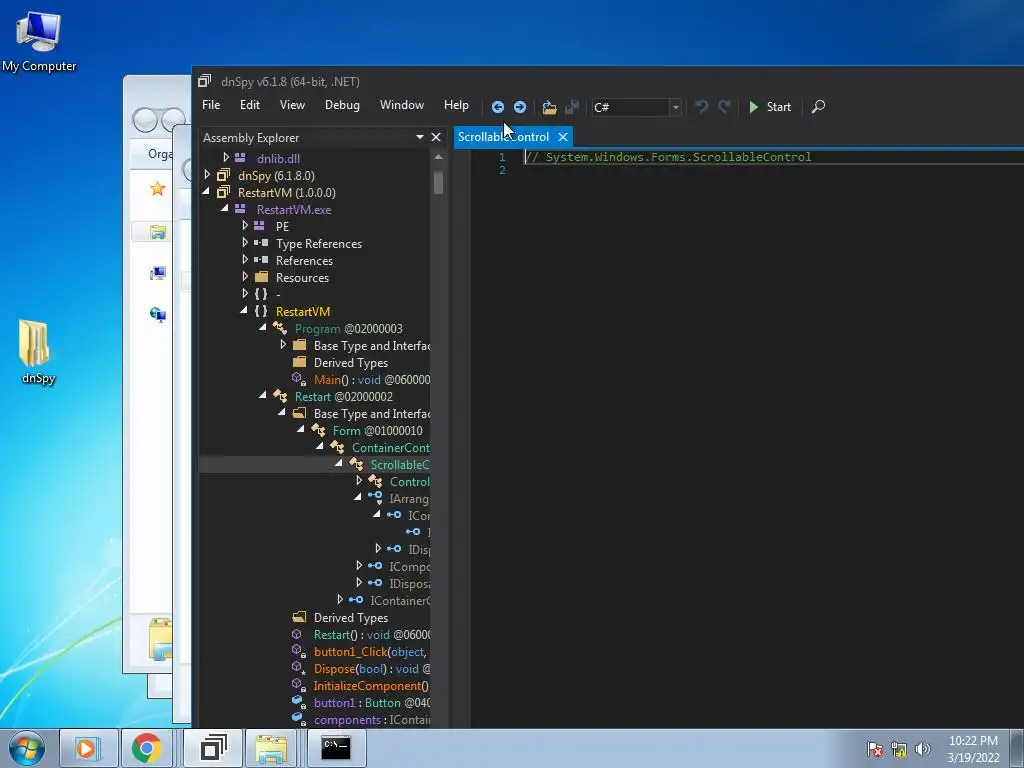Select the Restart class icon
Image resolution: width=1024 pixels, height=768 pixels.
tap(280, 396)
